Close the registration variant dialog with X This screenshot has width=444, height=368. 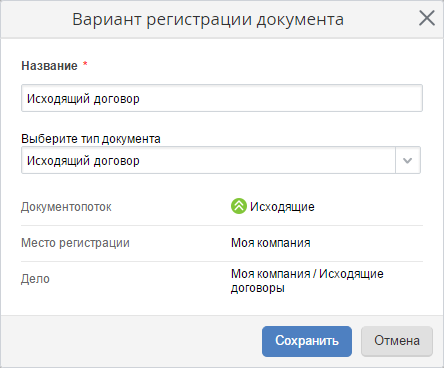tap(427, 18)
